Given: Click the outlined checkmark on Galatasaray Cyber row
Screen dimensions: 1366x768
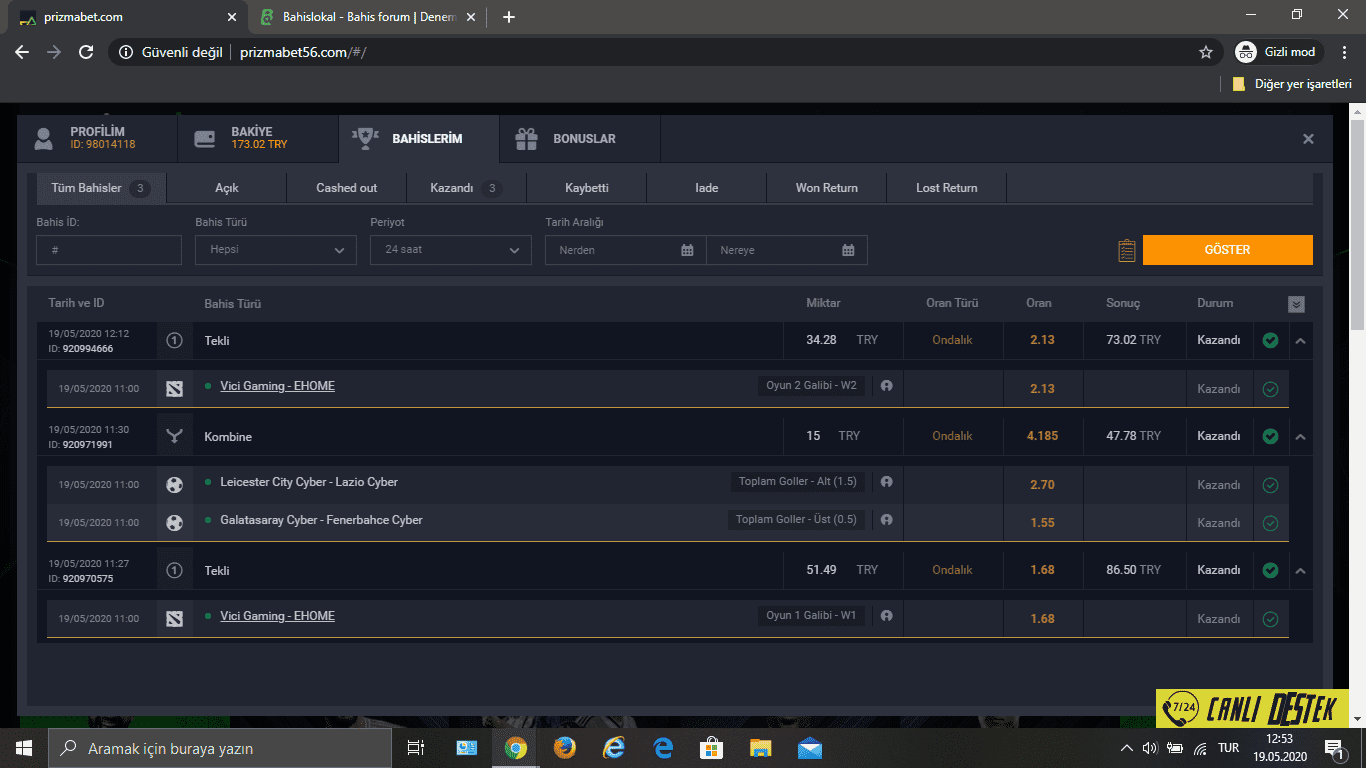Looking at the screenshot, I should [1270, 523].
